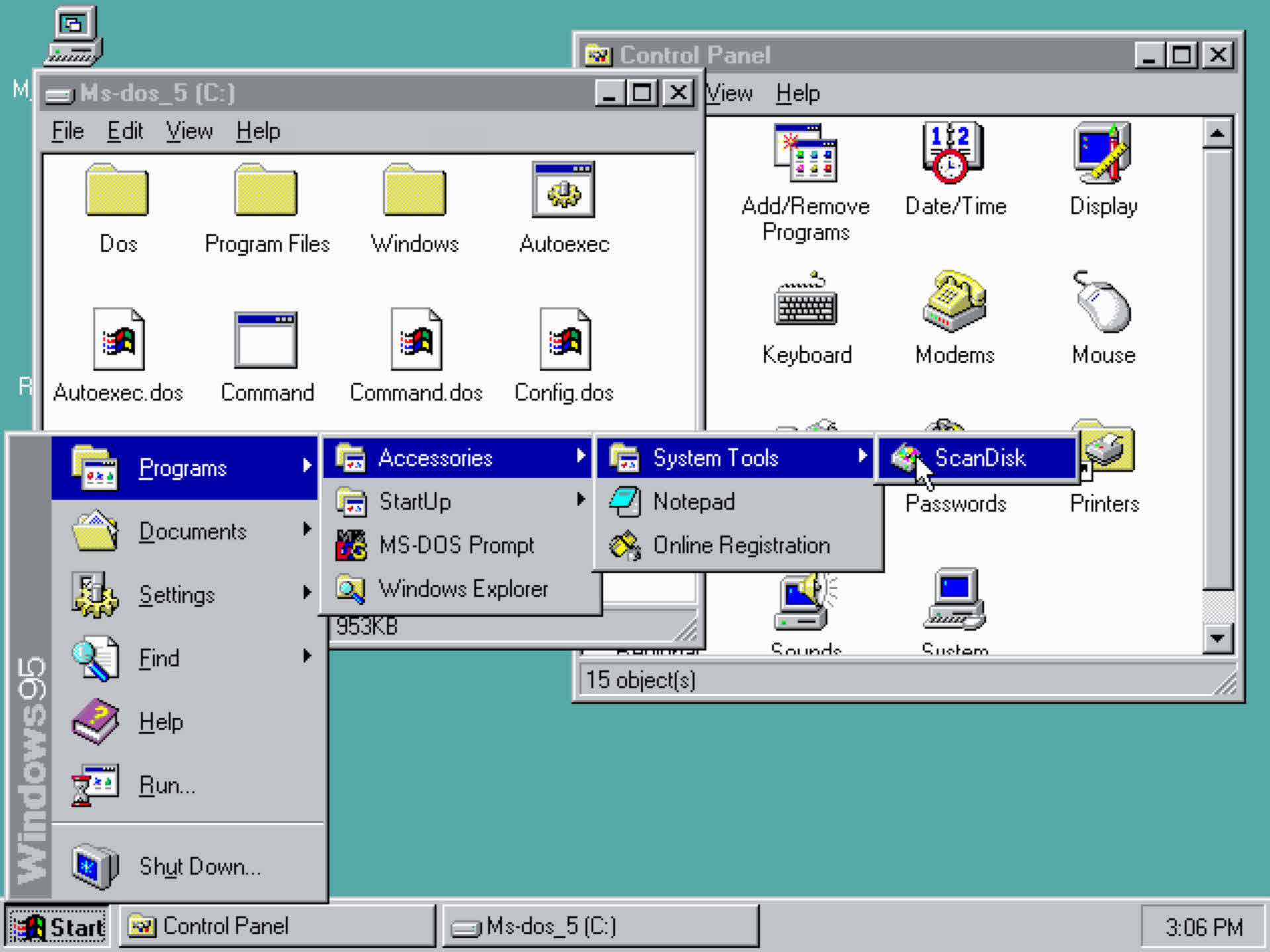
Task: Select the Command program icon
Action: [266, 340]
